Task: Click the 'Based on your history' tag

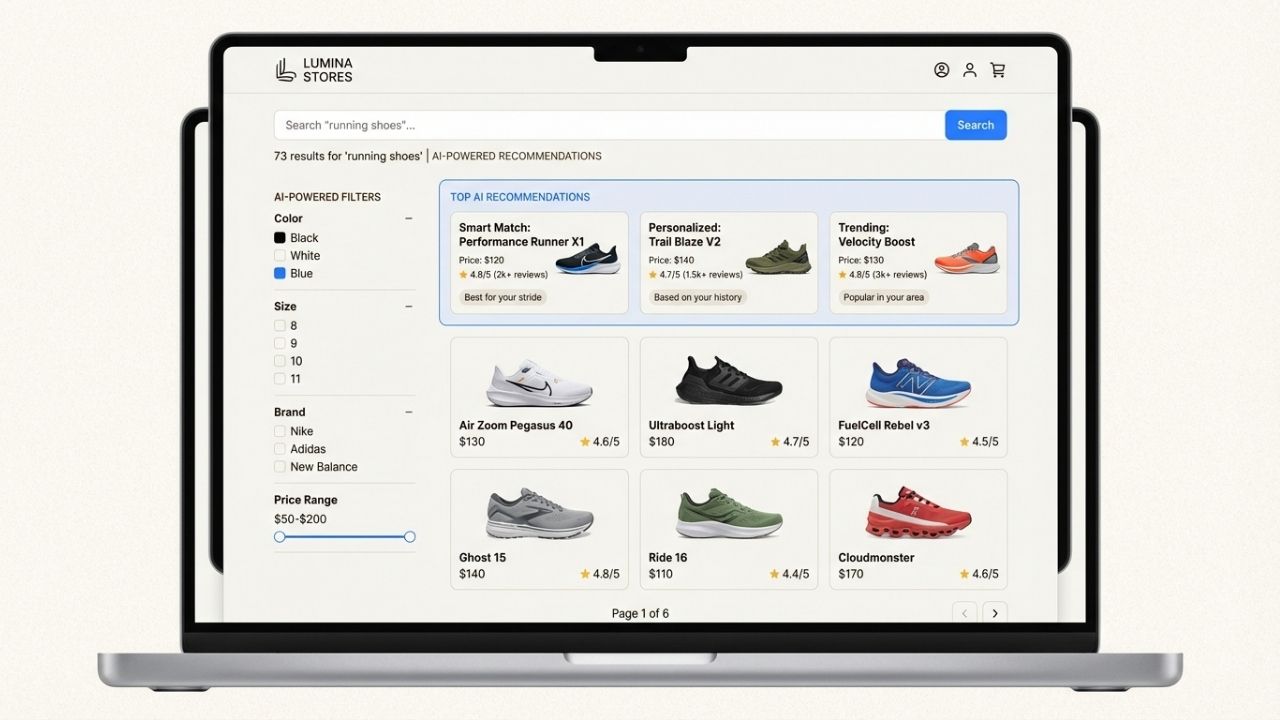Action: (x=698, y=297)
